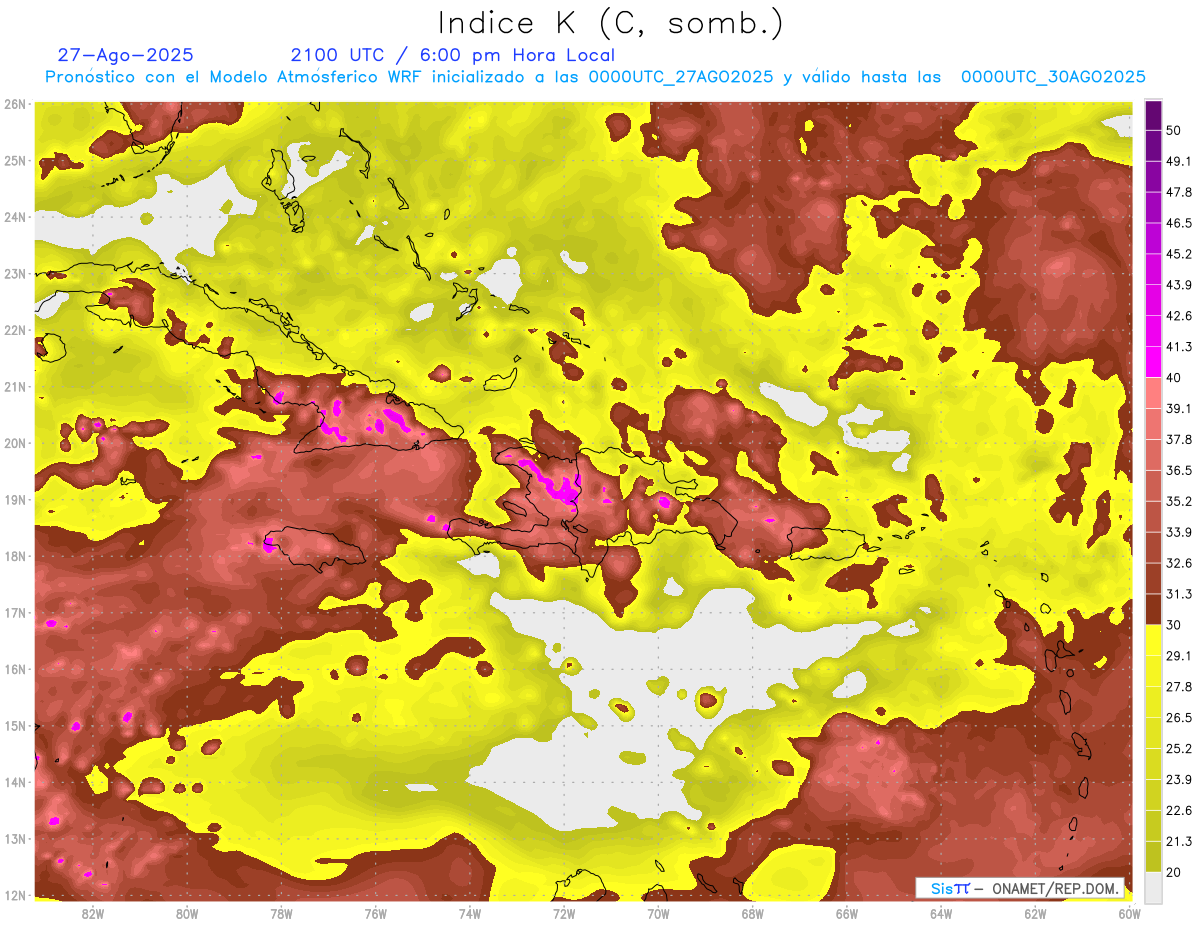Screen dimensions: 1200x927
Task: Click the 'Pronostico con el Modelo Atmosferico WRF' line
Action: 595,77
